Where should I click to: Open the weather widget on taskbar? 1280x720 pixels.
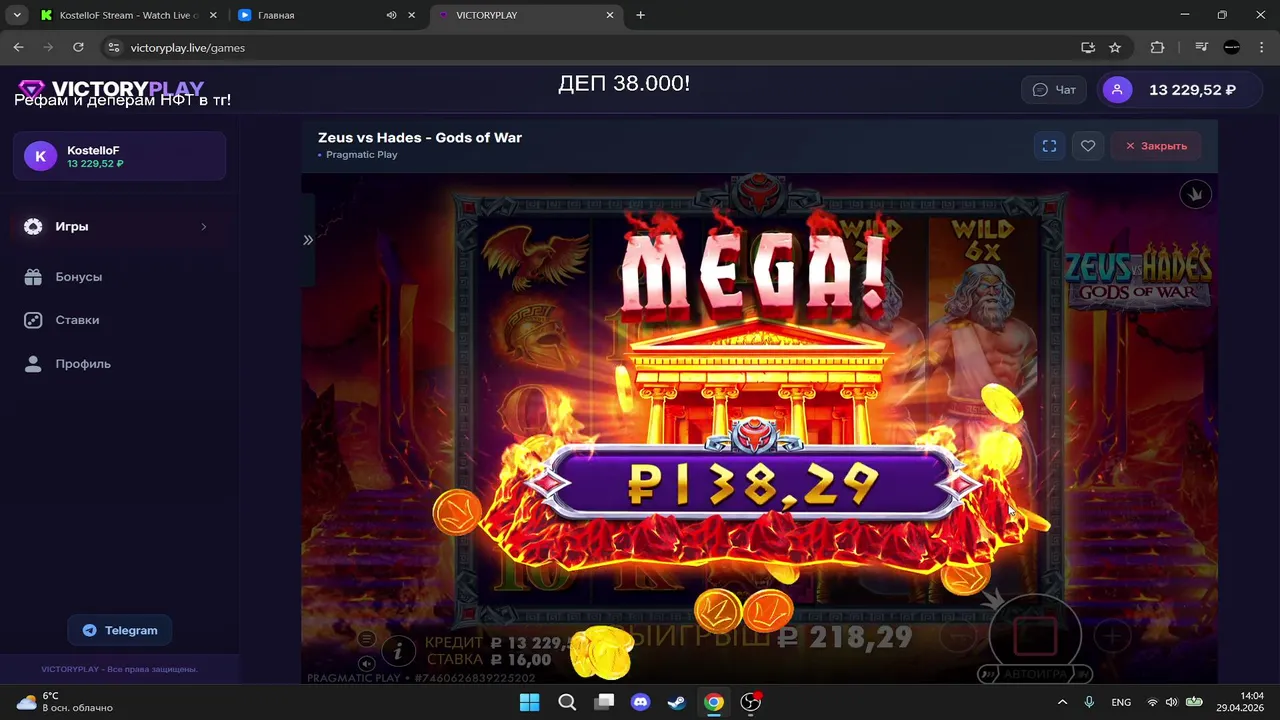coord(65,702)
